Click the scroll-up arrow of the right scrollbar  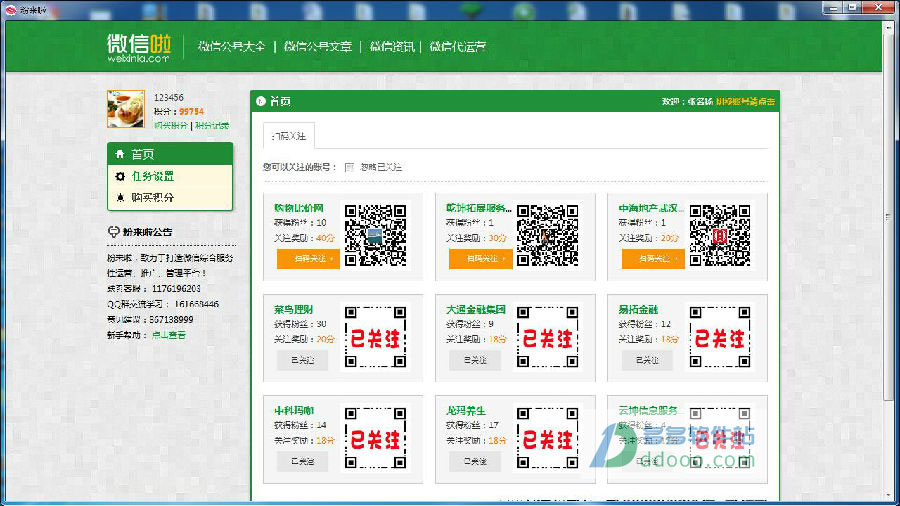tap(889, 26)
